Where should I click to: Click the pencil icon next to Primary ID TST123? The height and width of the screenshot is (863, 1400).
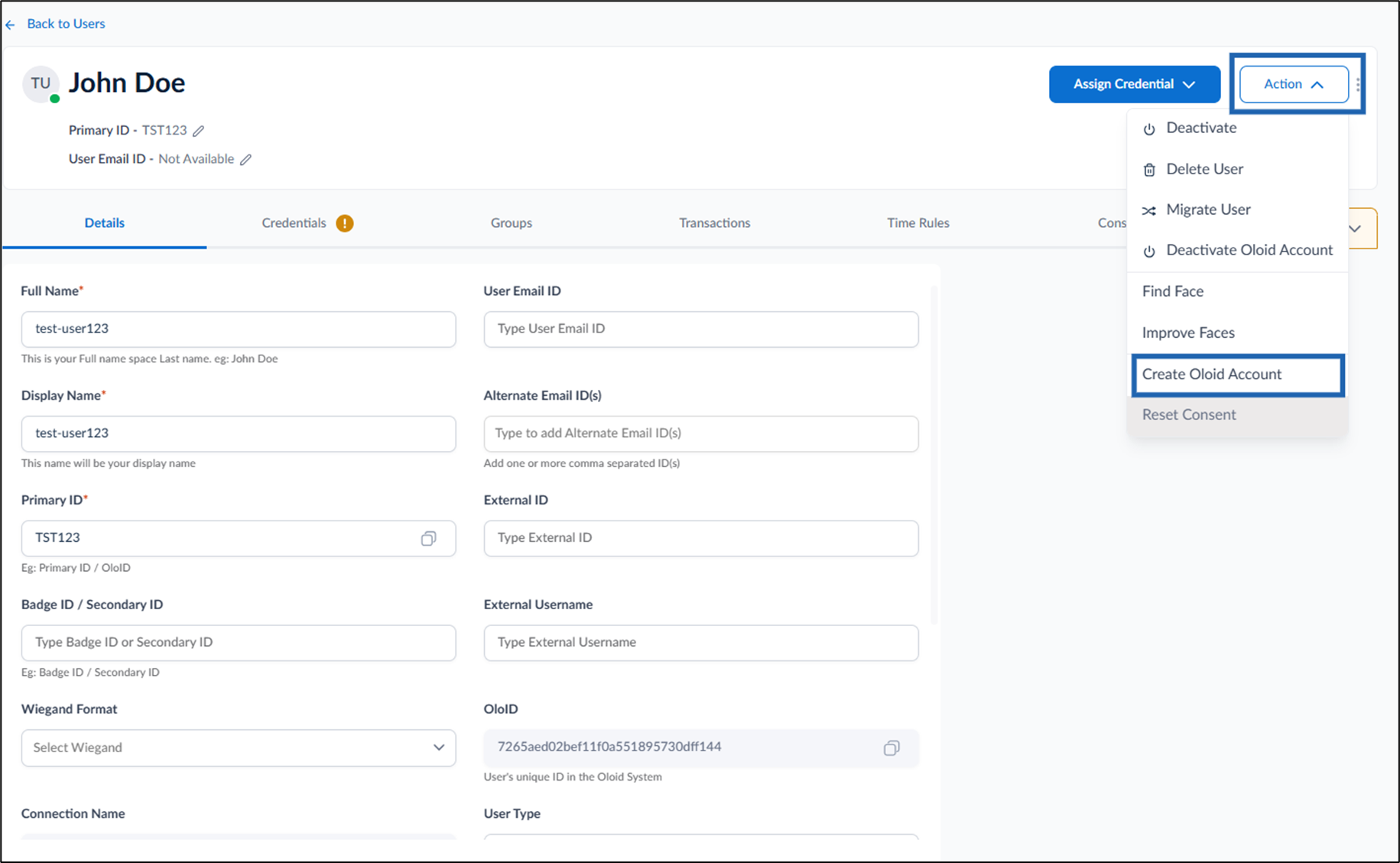click(x=199, y=131)
